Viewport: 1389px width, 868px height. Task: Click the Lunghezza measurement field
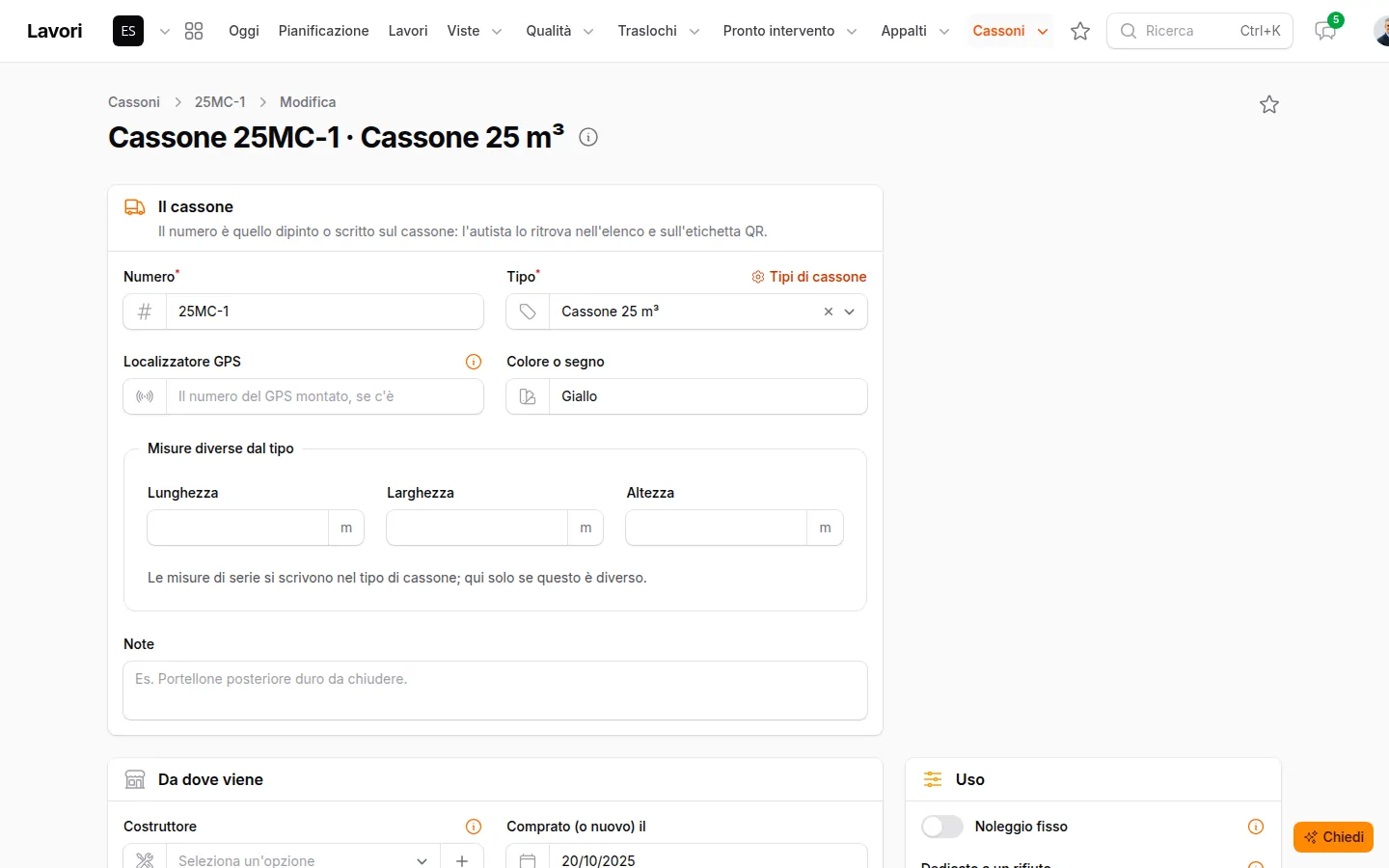(238, 528)
